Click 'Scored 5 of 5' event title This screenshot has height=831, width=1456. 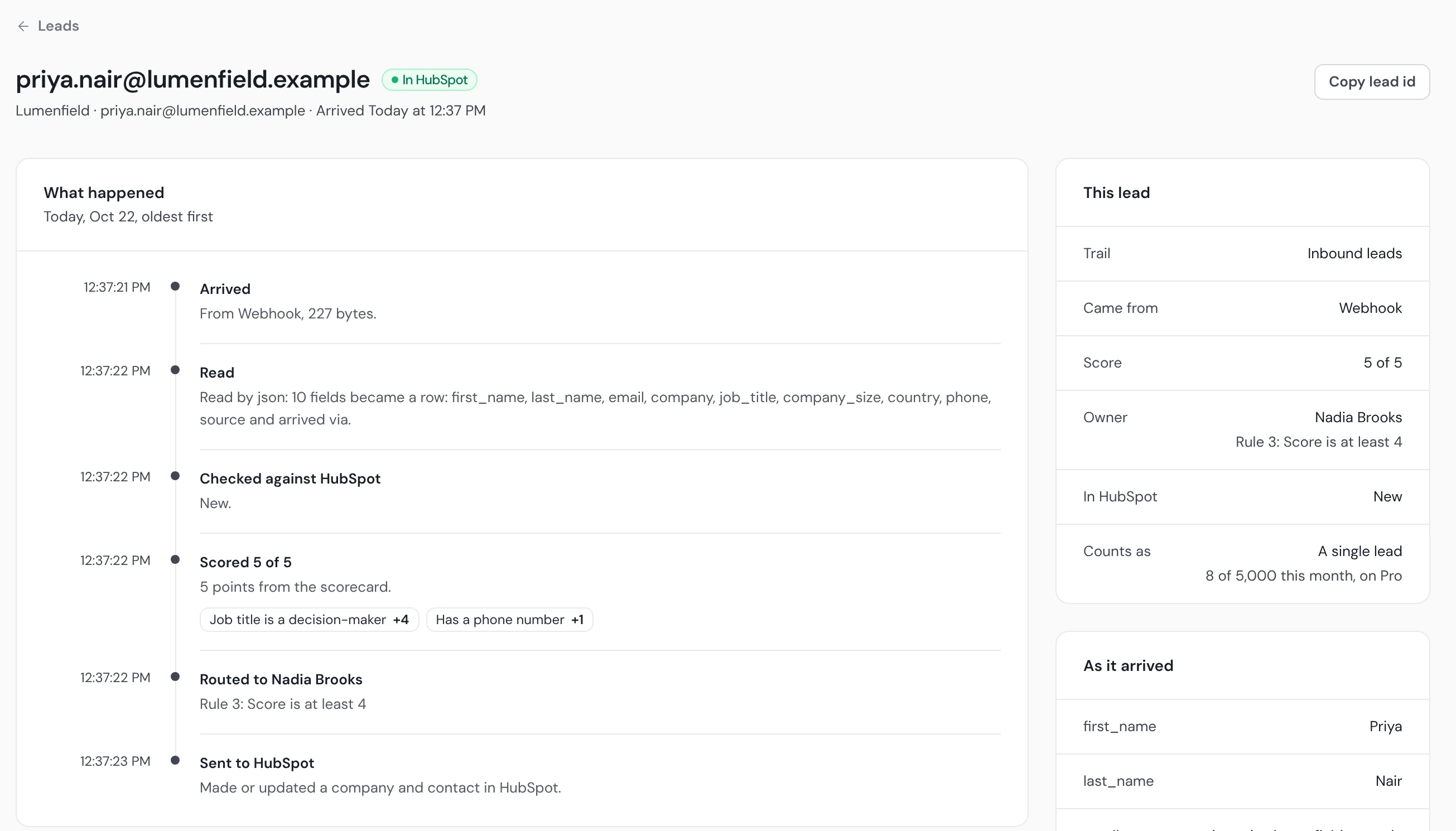[x=245, y=562]
